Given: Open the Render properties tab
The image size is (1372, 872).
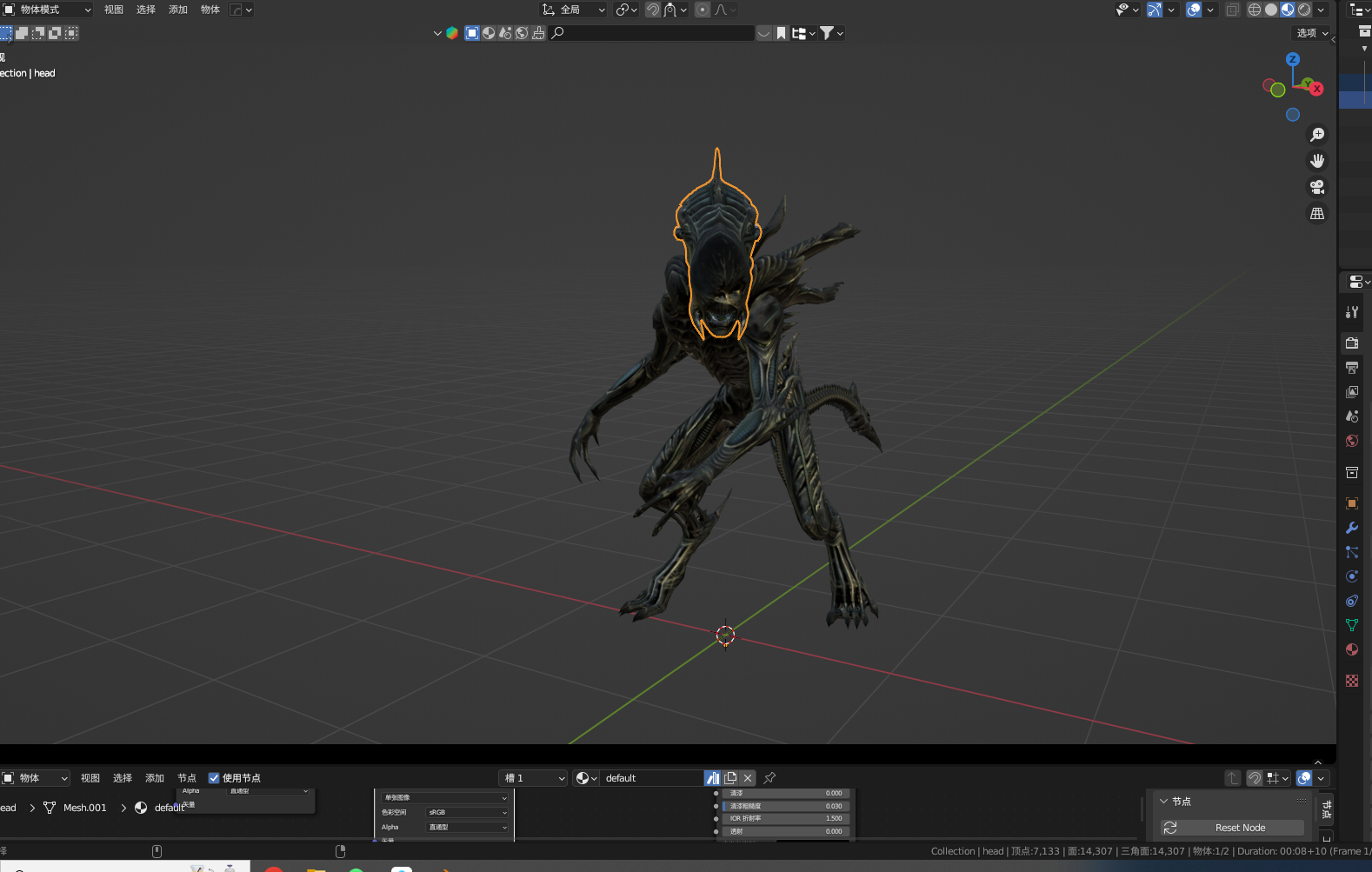Looking at the screenshot, I should (1352, 343).
